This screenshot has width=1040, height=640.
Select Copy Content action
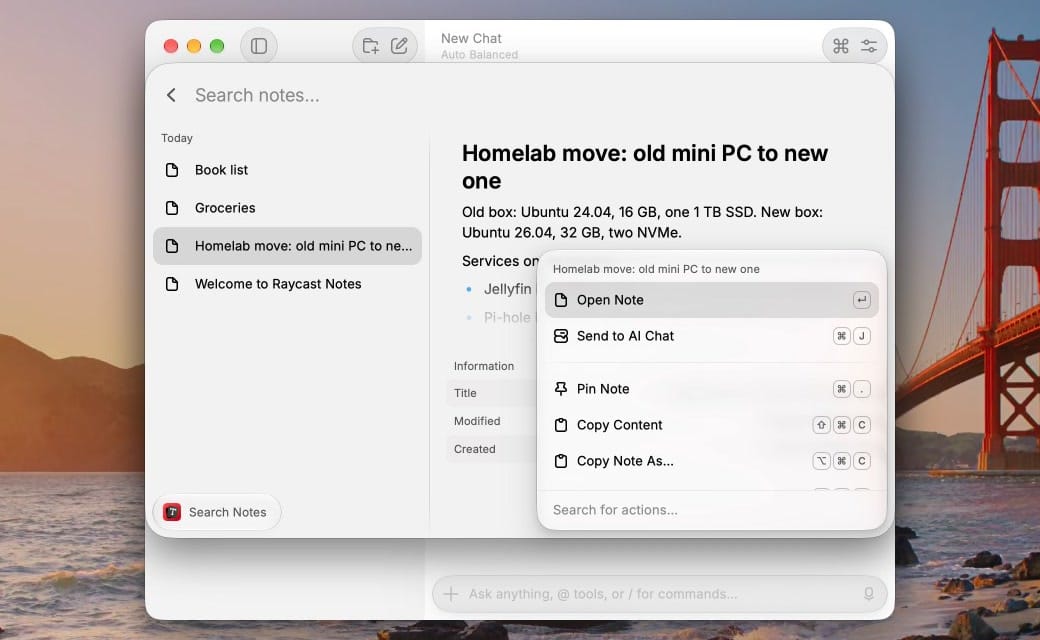tap(711, 425)
